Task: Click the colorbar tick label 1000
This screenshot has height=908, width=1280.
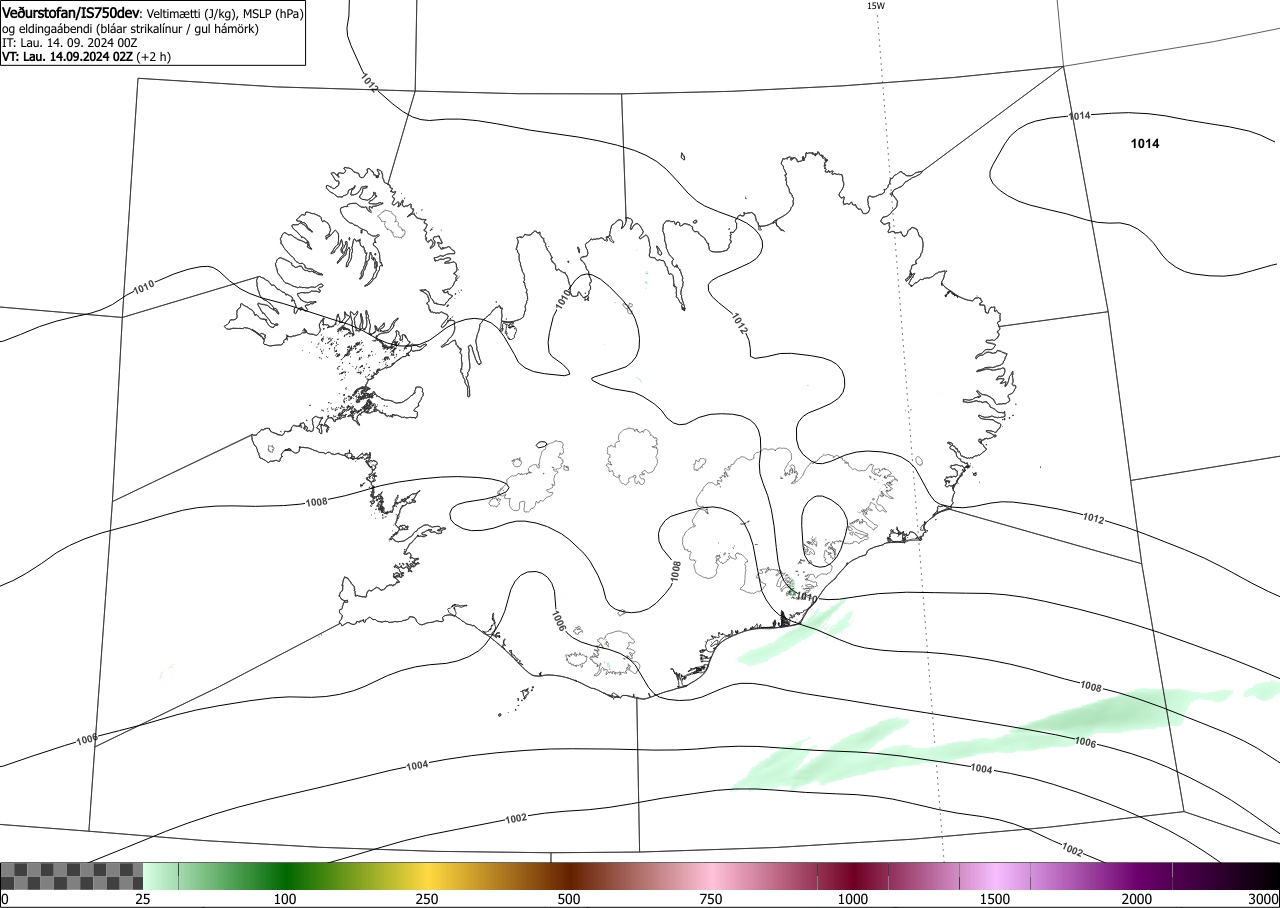Action: [853, 899]
